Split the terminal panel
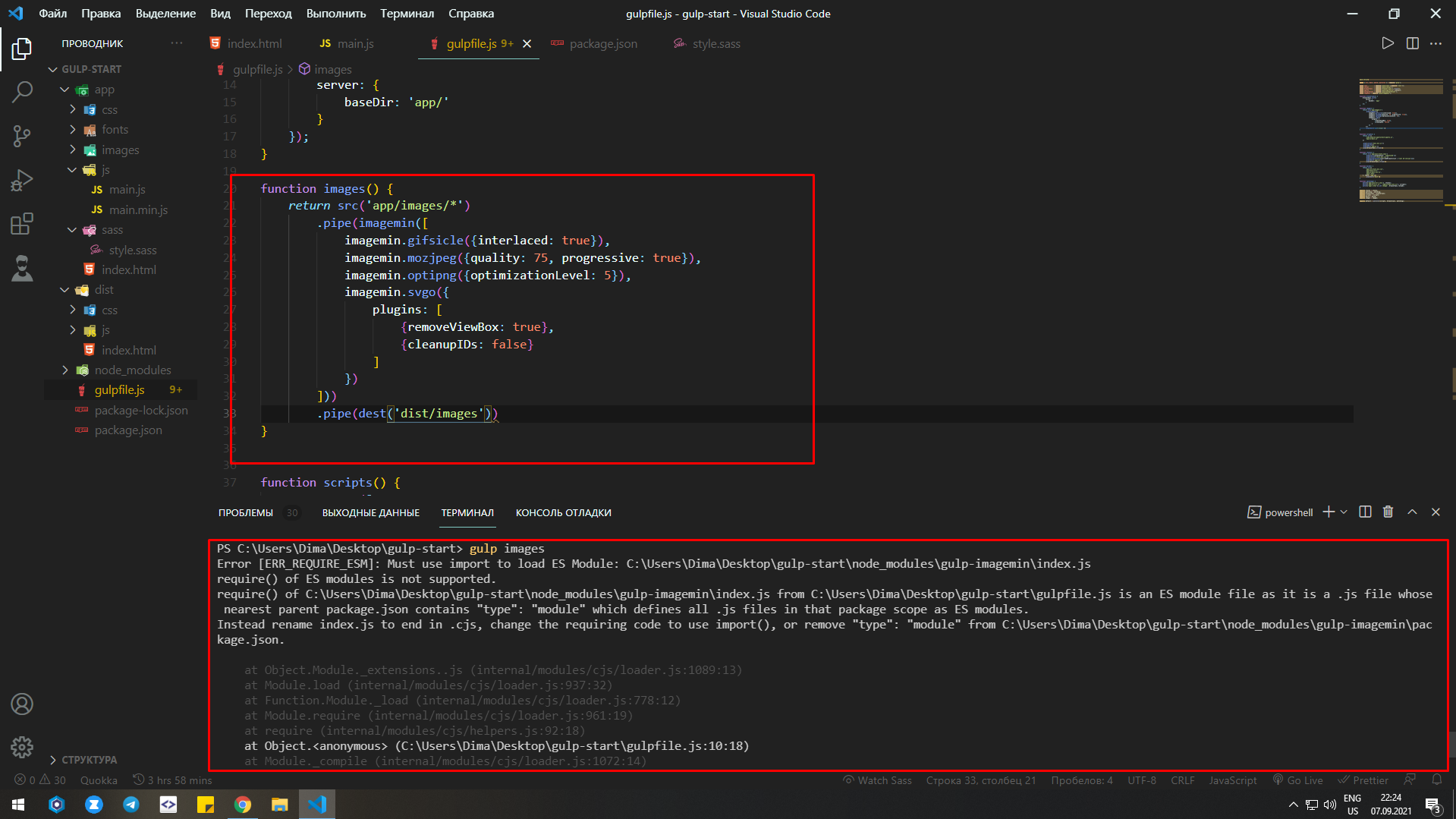Screen dimensions: 1456x819 [x=1365, y=512]
